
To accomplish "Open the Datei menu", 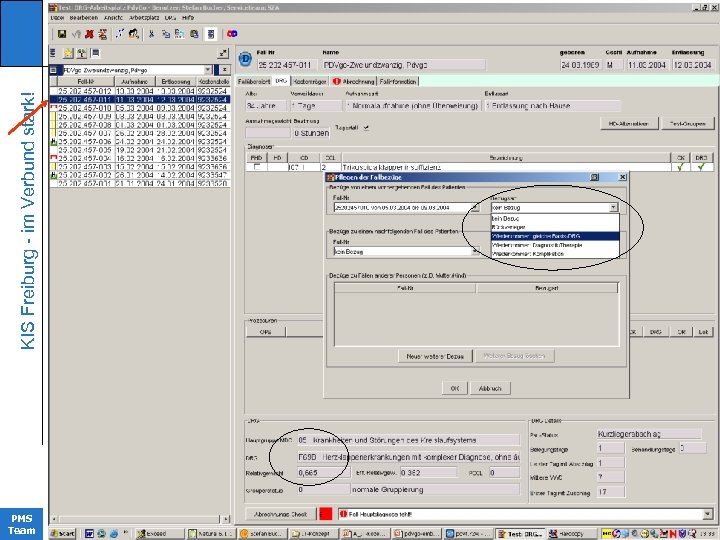I will click(57, 17).
